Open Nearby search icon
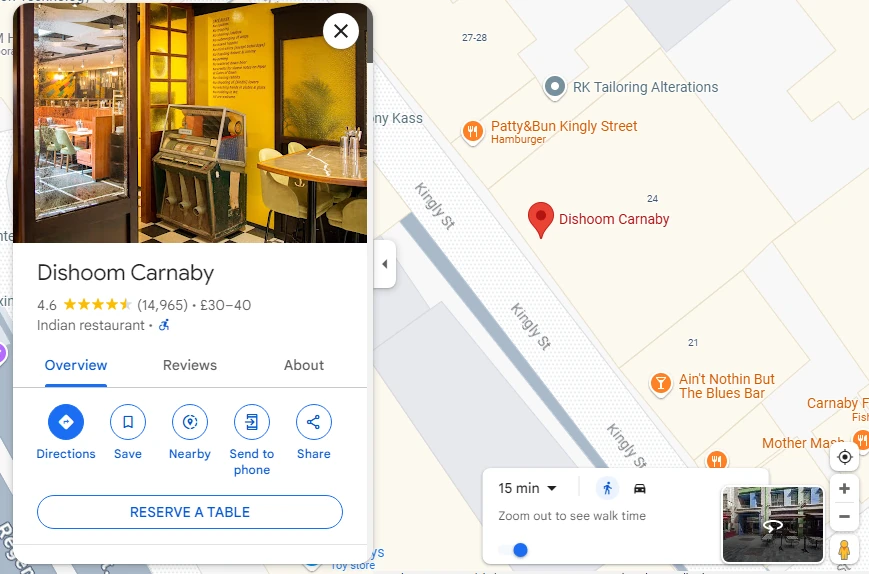This screenshot has width=869, height=574. coord(190,422)
